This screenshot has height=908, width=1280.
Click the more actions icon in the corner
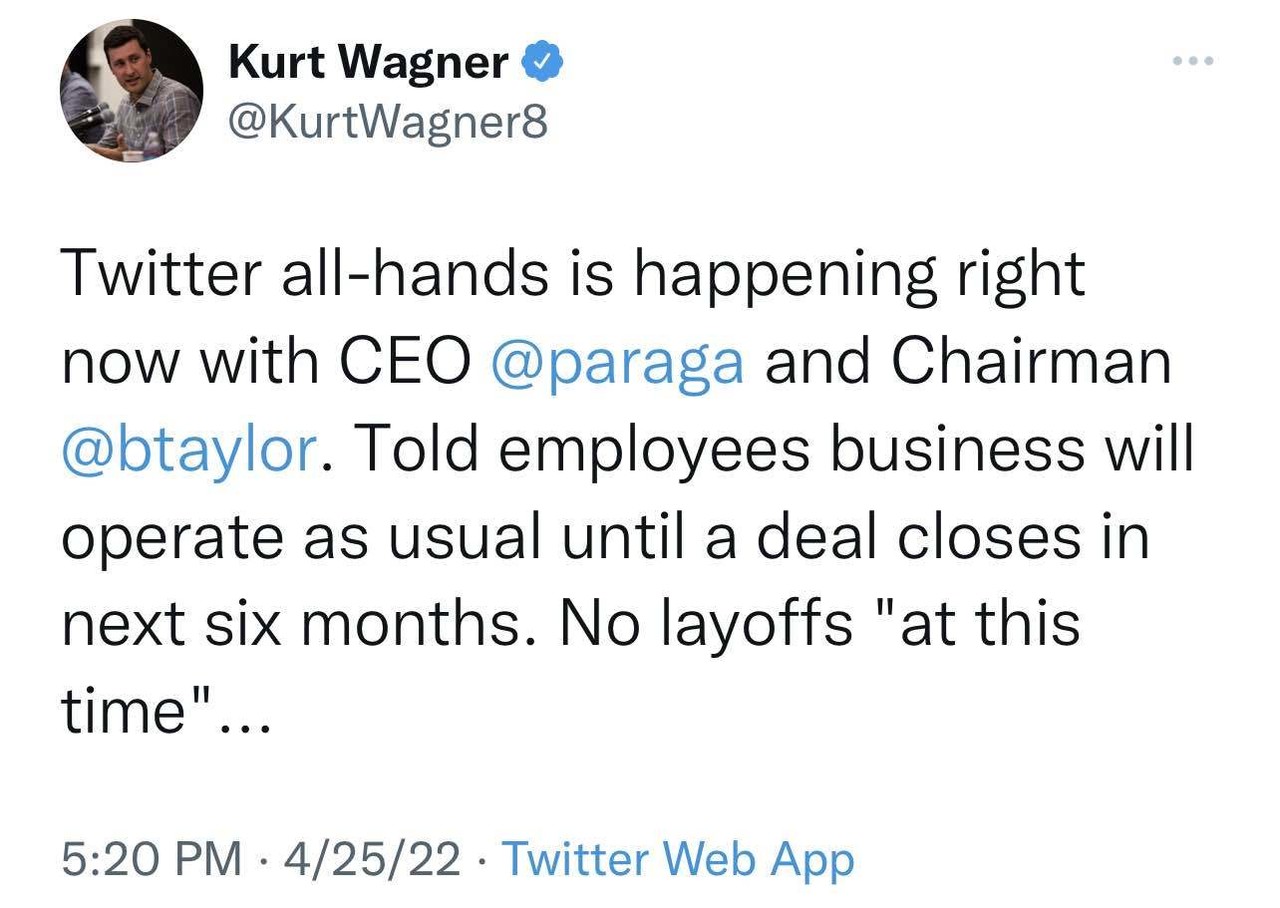click(1192, 60)
